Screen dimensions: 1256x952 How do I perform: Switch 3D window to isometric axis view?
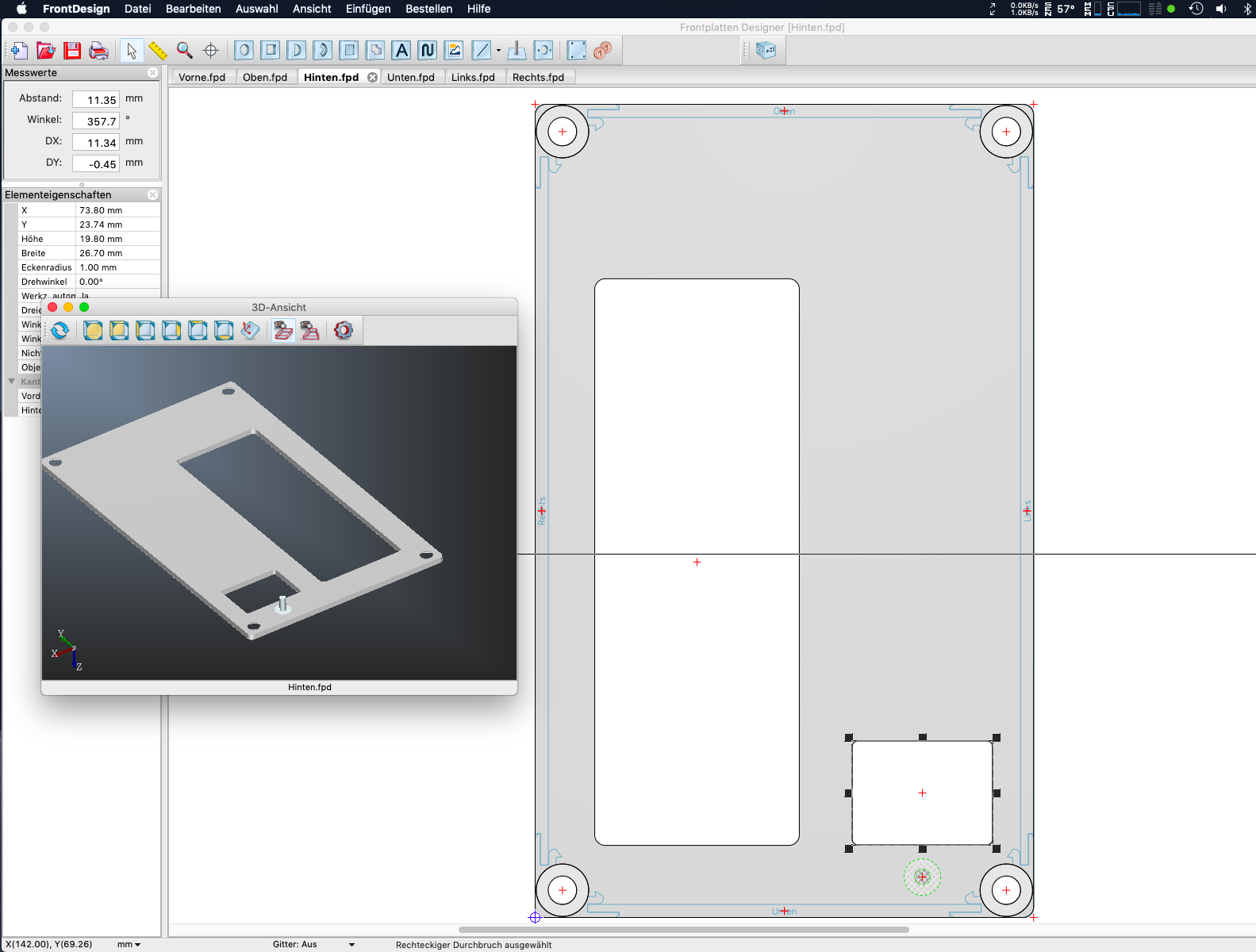click(250, 330)
